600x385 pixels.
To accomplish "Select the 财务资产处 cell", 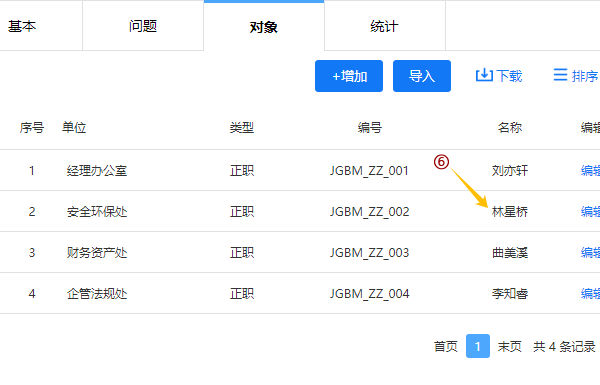I will point(97,252).
